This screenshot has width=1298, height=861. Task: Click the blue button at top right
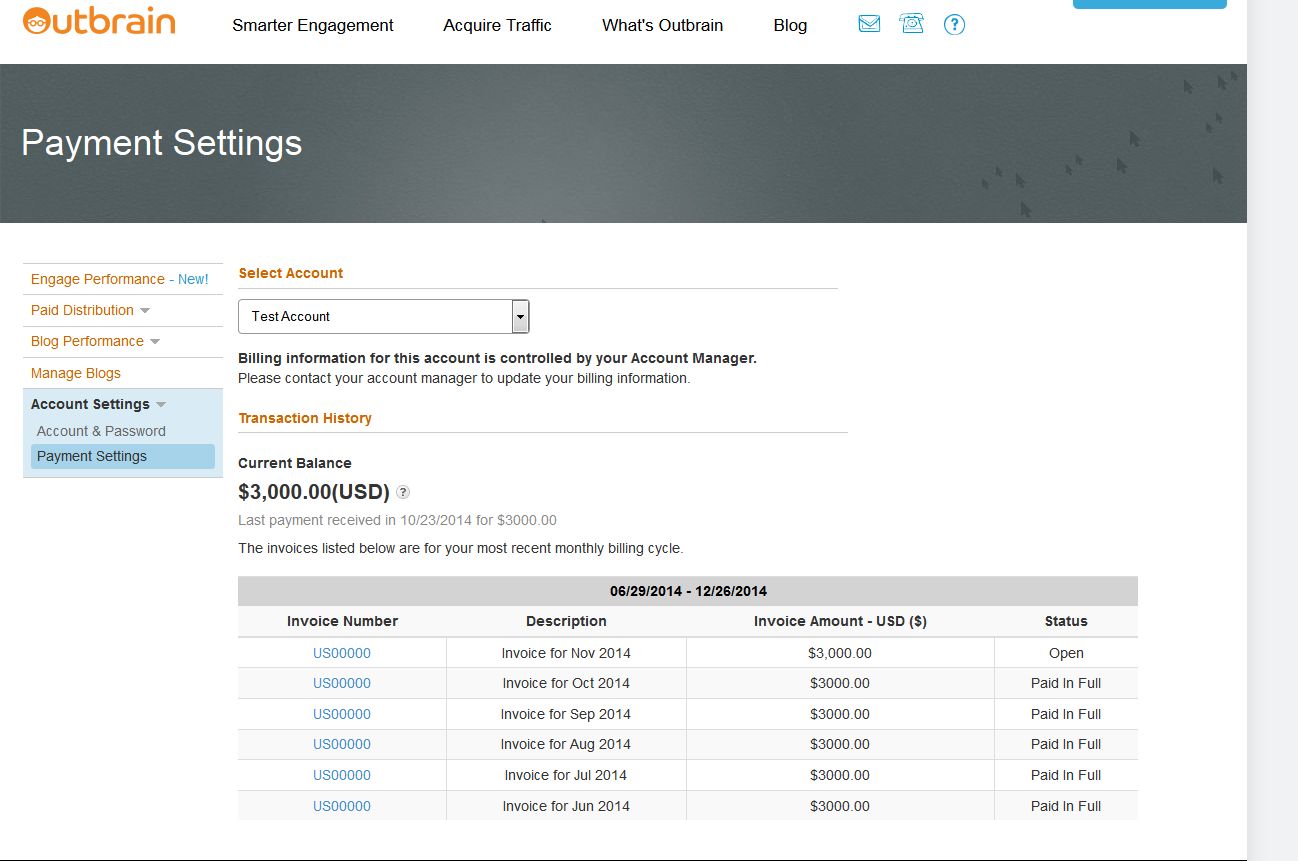tap(1149, 4)
